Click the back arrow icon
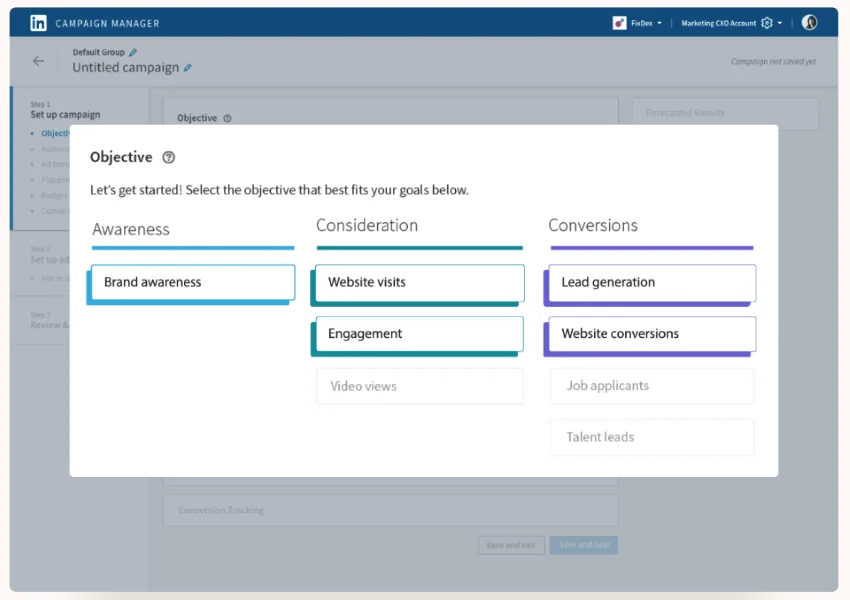 tap(38, 61)
